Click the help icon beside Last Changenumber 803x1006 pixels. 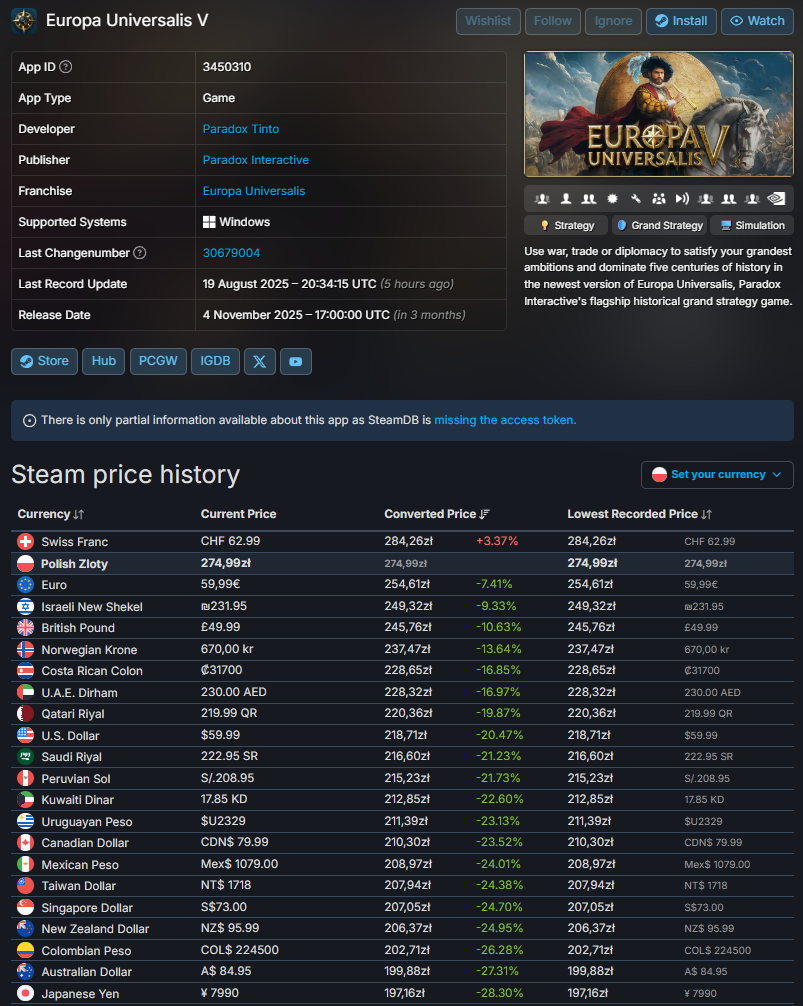(x=139, y=253)
